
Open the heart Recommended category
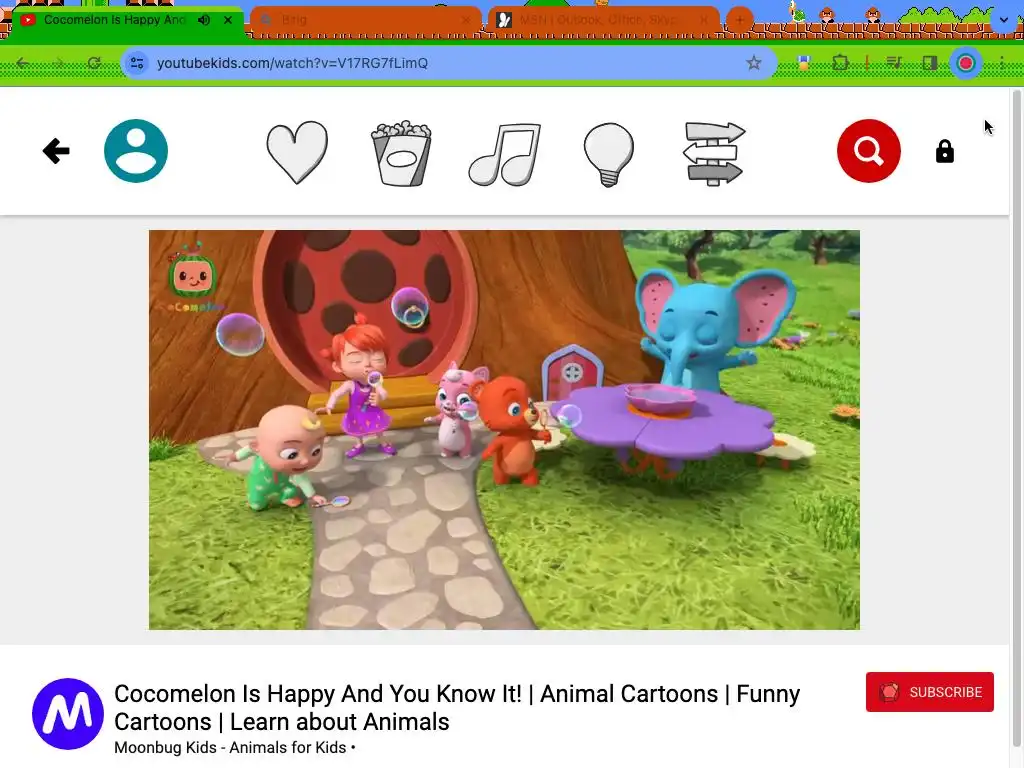(297, 152)
